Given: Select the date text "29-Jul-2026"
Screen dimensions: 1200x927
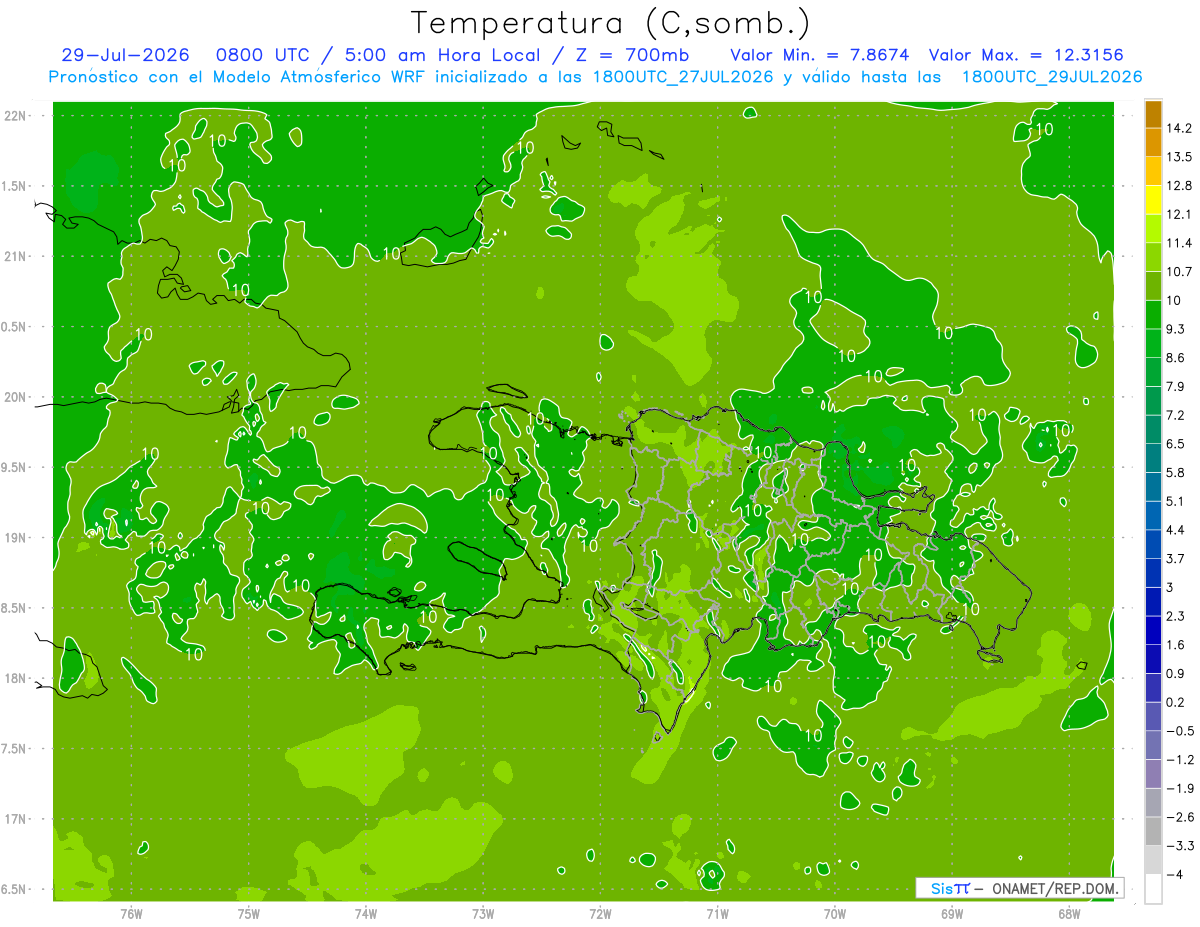Looking at the screenshot, I should [124, 55].
